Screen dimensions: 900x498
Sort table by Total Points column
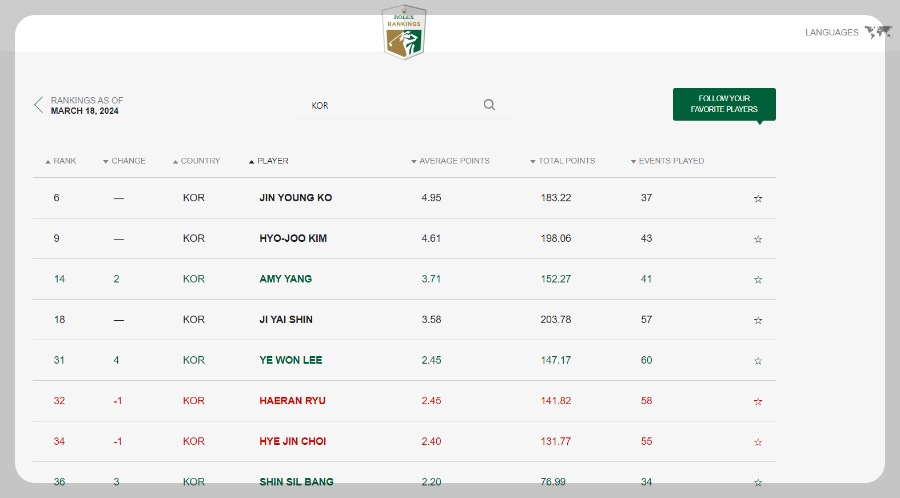562,161
